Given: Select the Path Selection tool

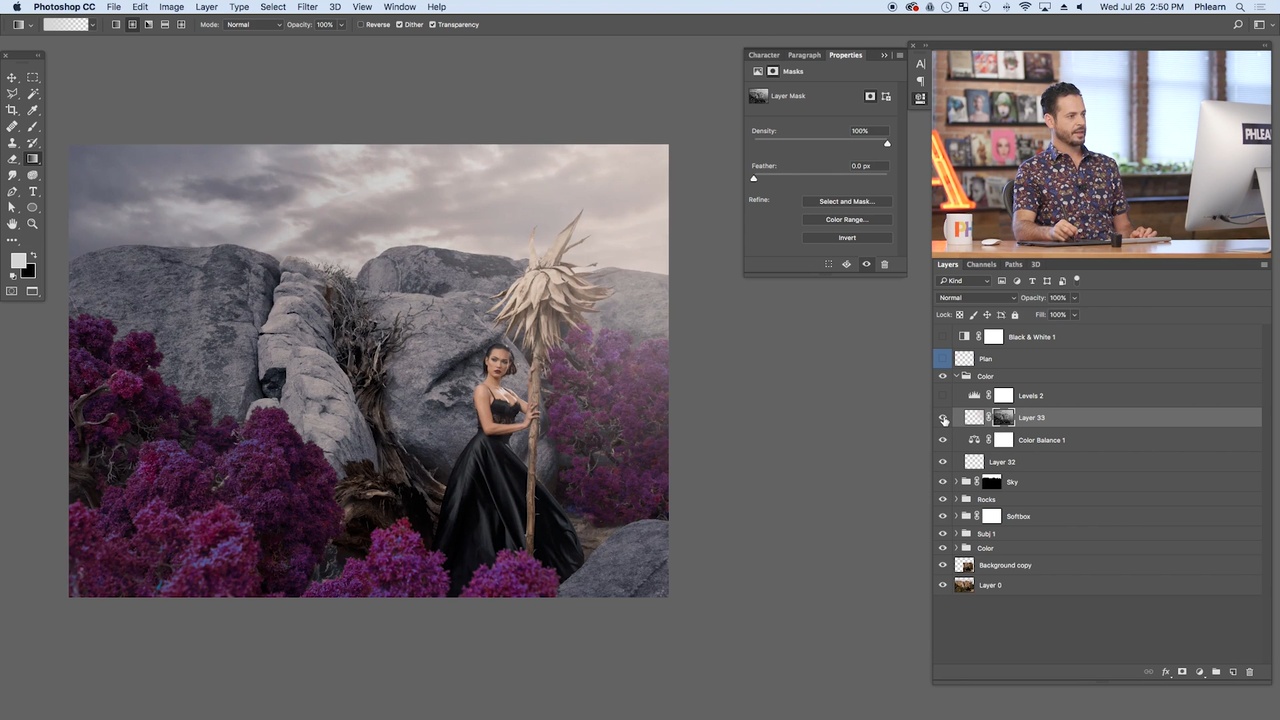Looking at the screenshot, I should tap(12, 208).
